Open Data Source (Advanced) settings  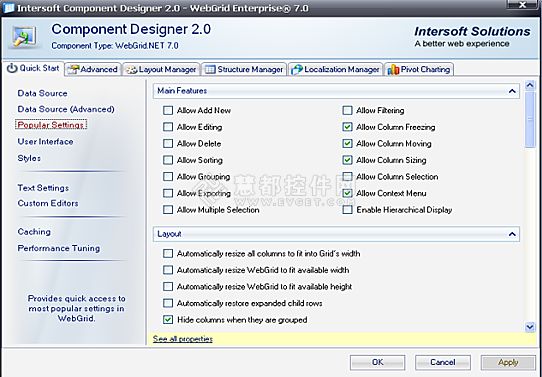click(66, 109)
